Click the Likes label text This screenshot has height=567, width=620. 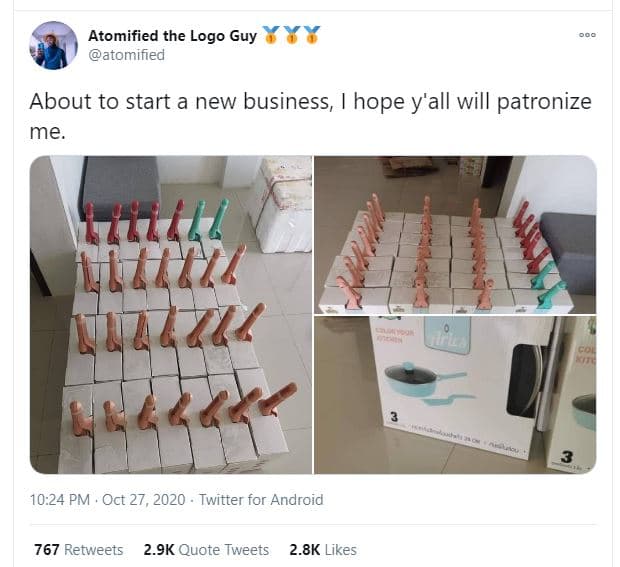point(340,550)
